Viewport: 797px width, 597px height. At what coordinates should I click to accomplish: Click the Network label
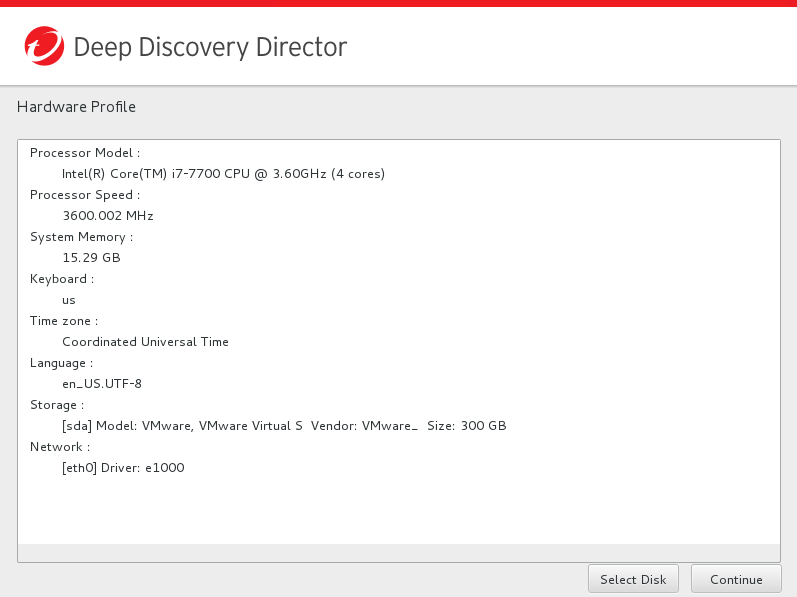click(x=60, y=447)
